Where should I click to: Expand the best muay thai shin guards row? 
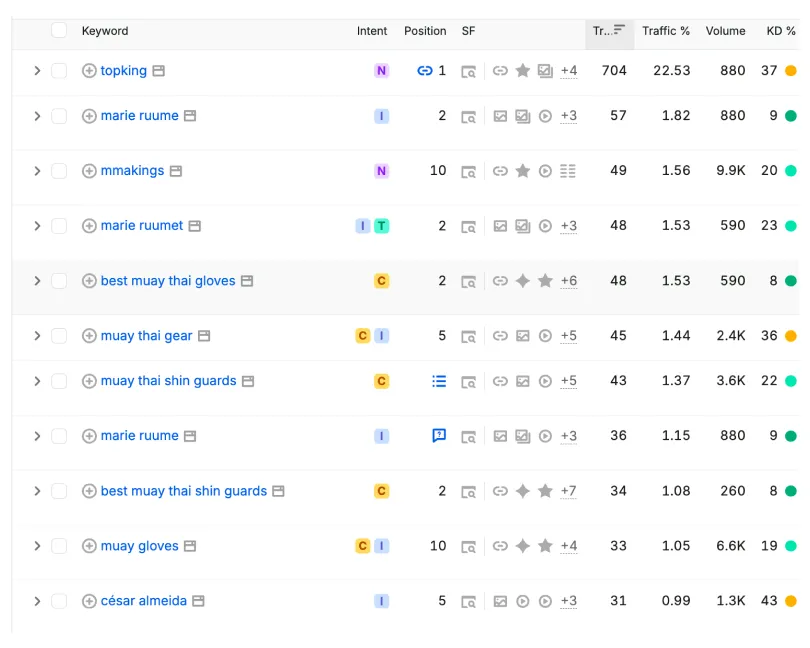(x=37, y=491)
